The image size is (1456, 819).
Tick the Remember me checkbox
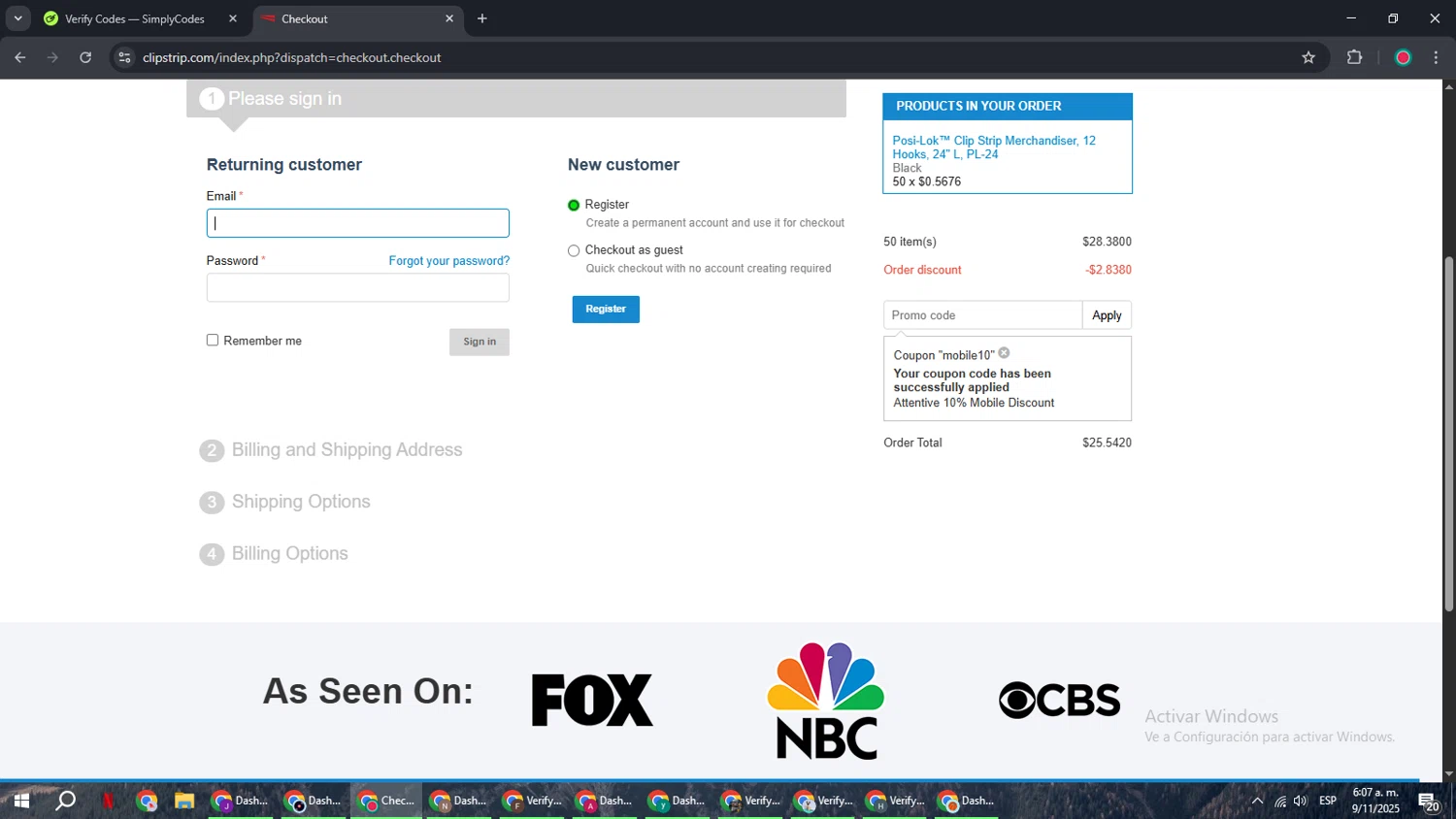pos(213,340)
